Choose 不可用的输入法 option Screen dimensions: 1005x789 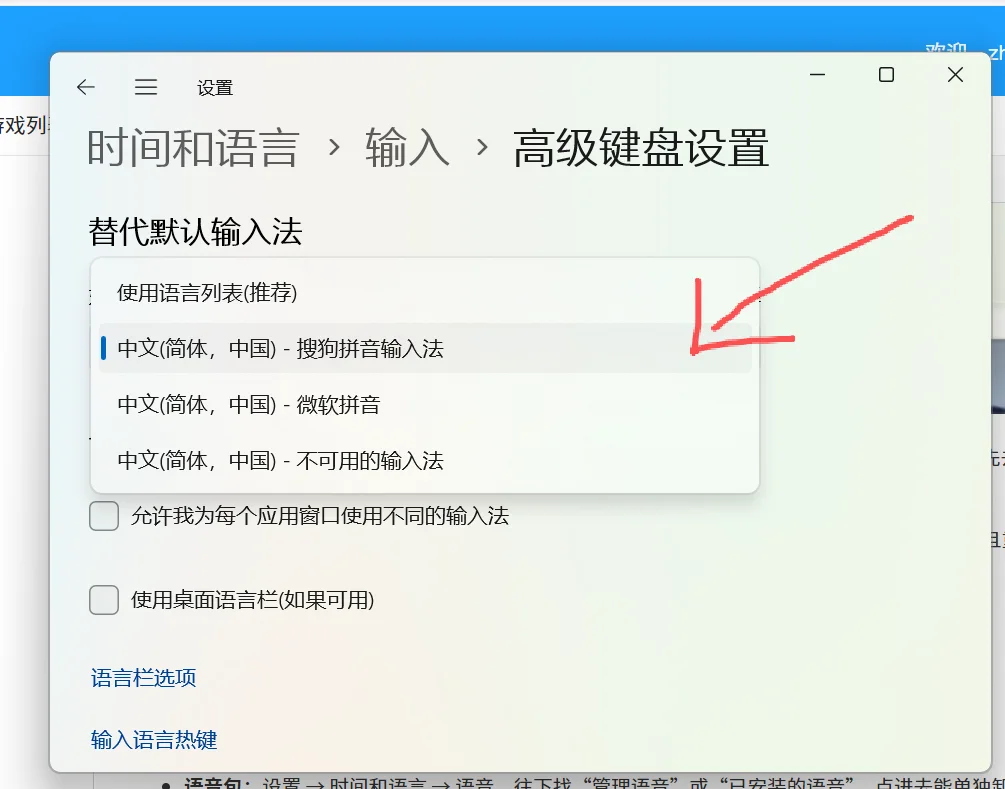click(425, 460)
